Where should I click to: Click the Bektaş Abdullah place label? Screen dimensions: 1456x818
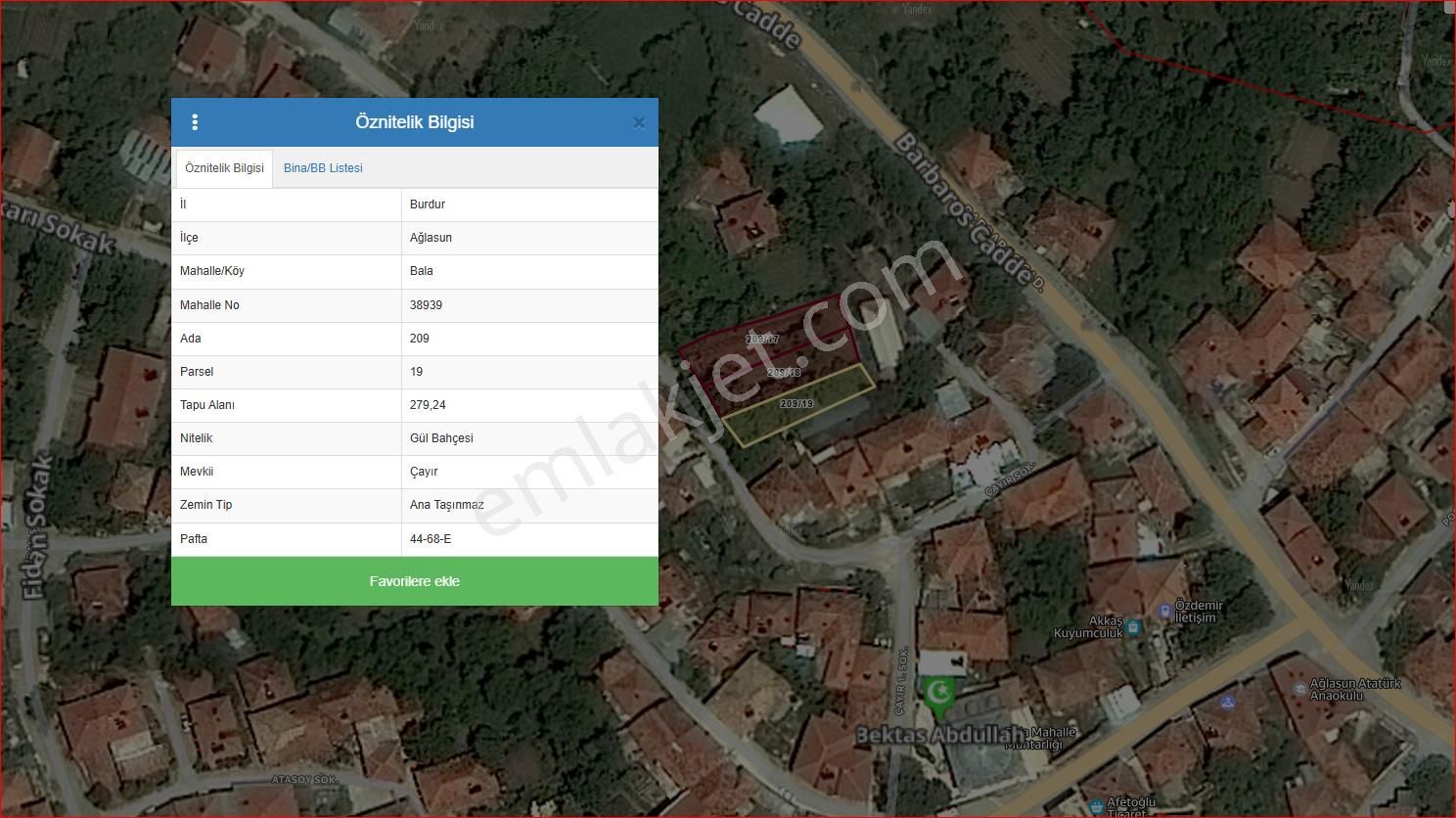(936, 735)
